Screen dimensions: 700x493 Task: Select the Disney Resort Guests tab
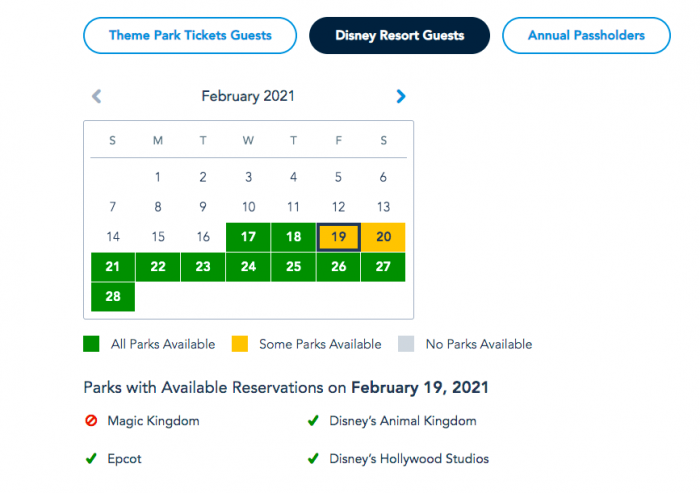399,36
